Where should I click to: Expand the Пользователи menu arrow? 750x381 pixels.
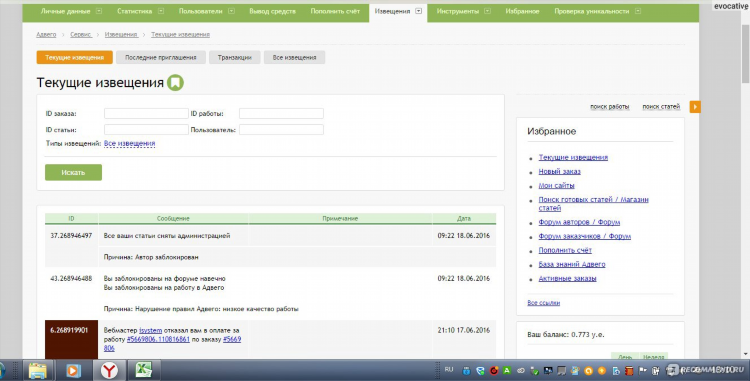[x=232, y=11]
